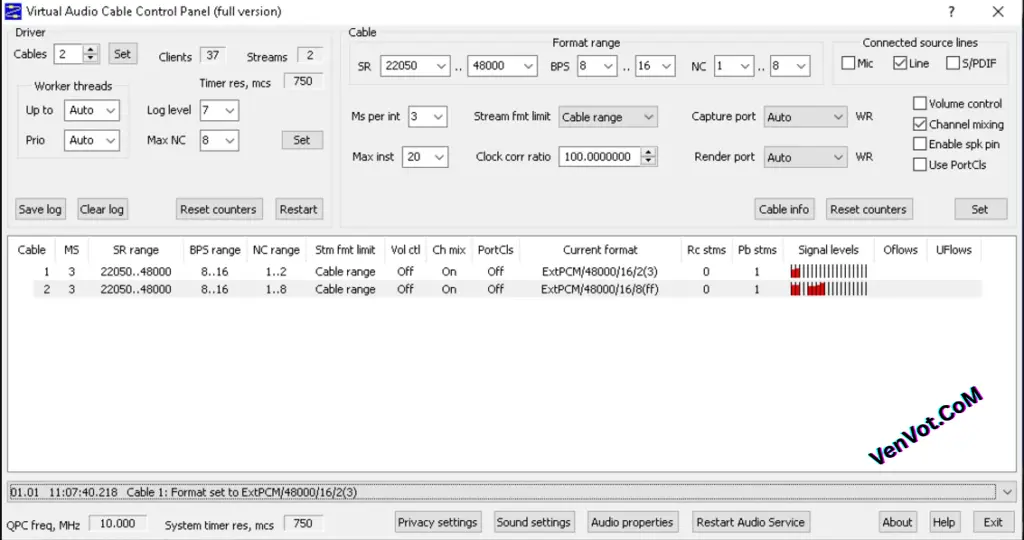The height and width of the screenshot is (540, 1024).
Task: Enable the S/PDIF source line checkbox
Action: (x=953, y=63)
